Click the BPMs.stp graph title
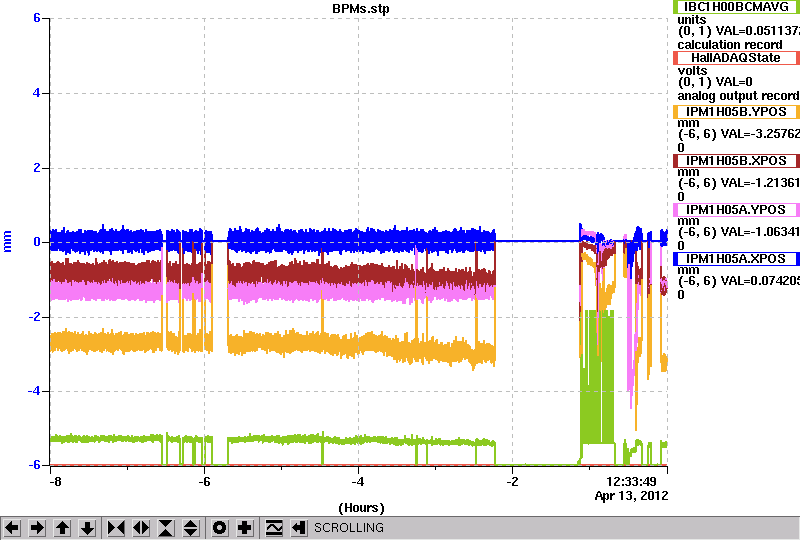The width and height of the screenshot is (800, 540). (360, 9)
